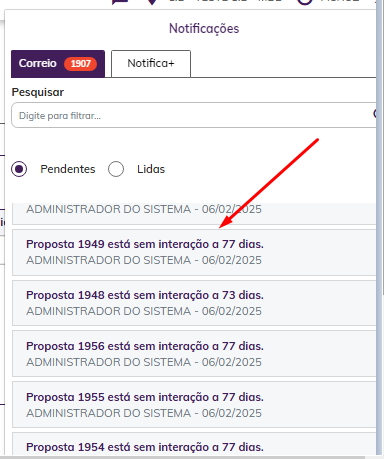The height and width of the screenshot is (459, 384).
Task: Select the Lidas radio button
Action: click(116, 169)
